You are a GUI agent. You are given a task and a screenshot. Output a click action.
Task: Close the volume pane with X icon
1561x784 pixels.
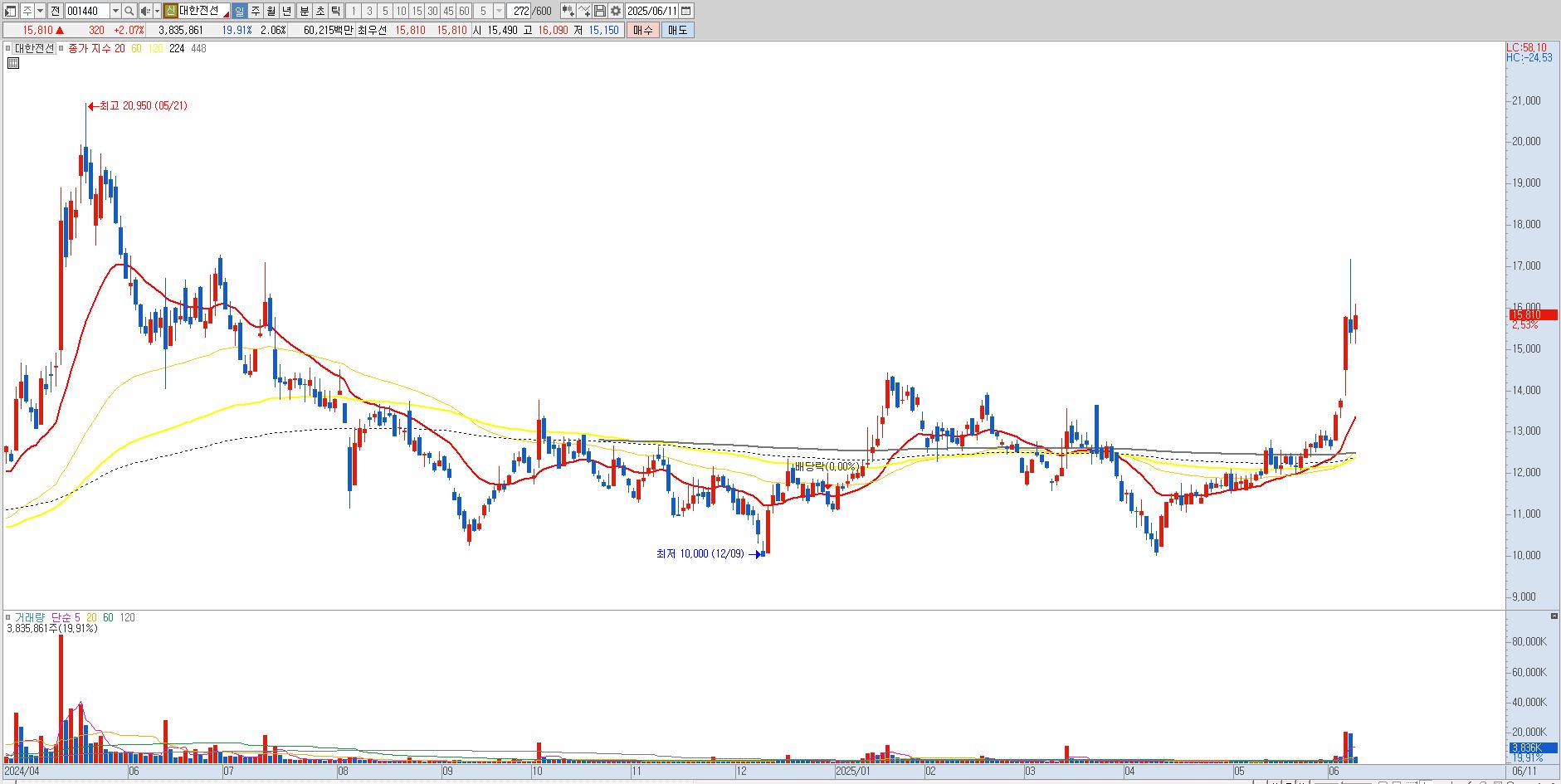coord(1554,616)
